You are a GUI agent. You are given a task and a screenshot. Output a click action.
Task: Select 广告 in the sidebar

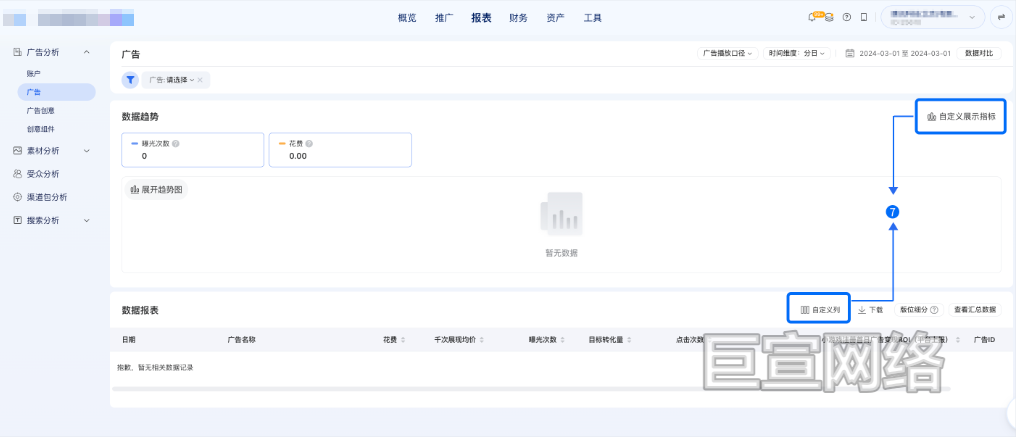tap(56, 92)
